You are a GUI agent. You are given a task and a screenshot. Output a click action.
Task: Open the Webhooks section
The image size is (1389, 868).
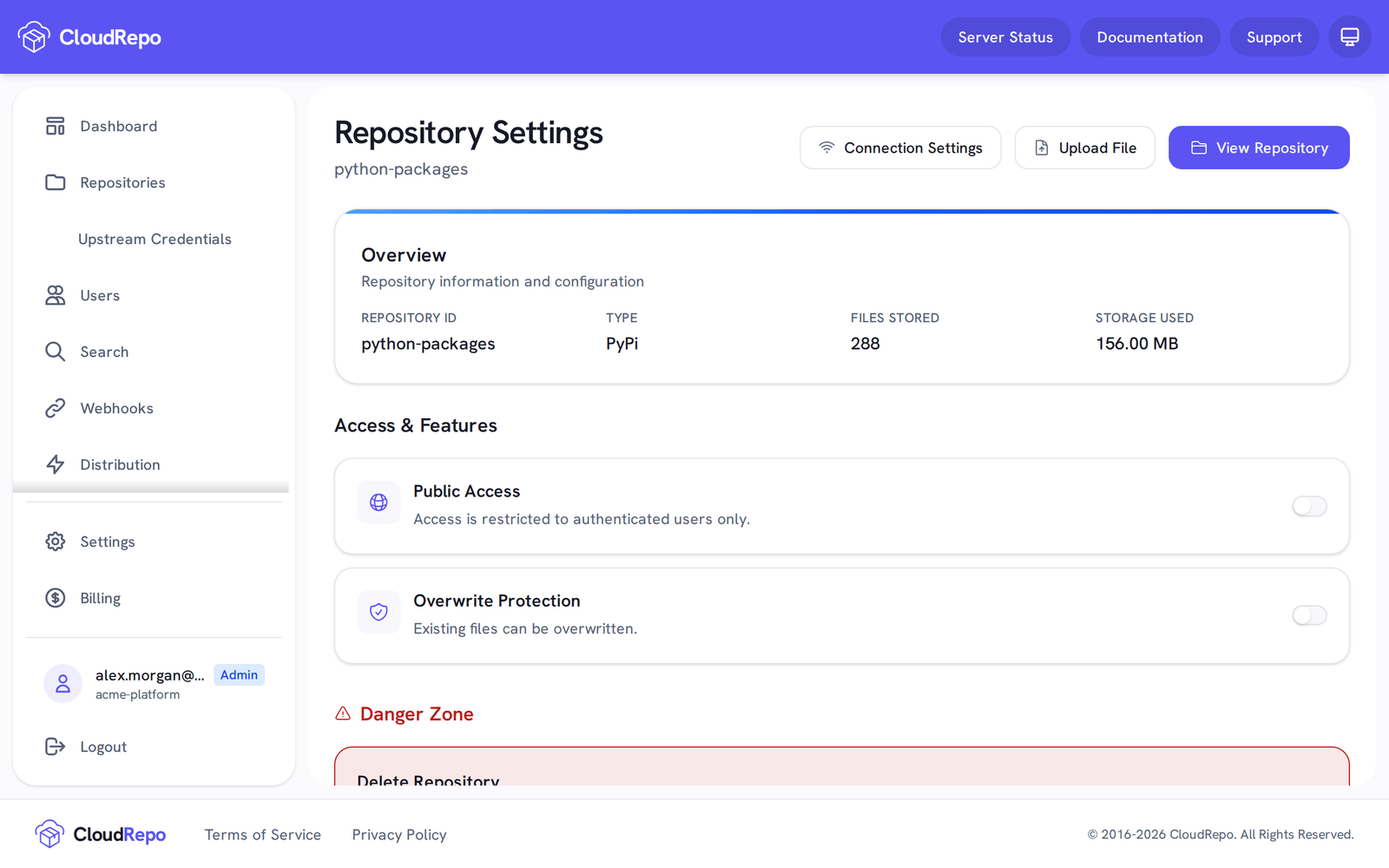(154, 408)
